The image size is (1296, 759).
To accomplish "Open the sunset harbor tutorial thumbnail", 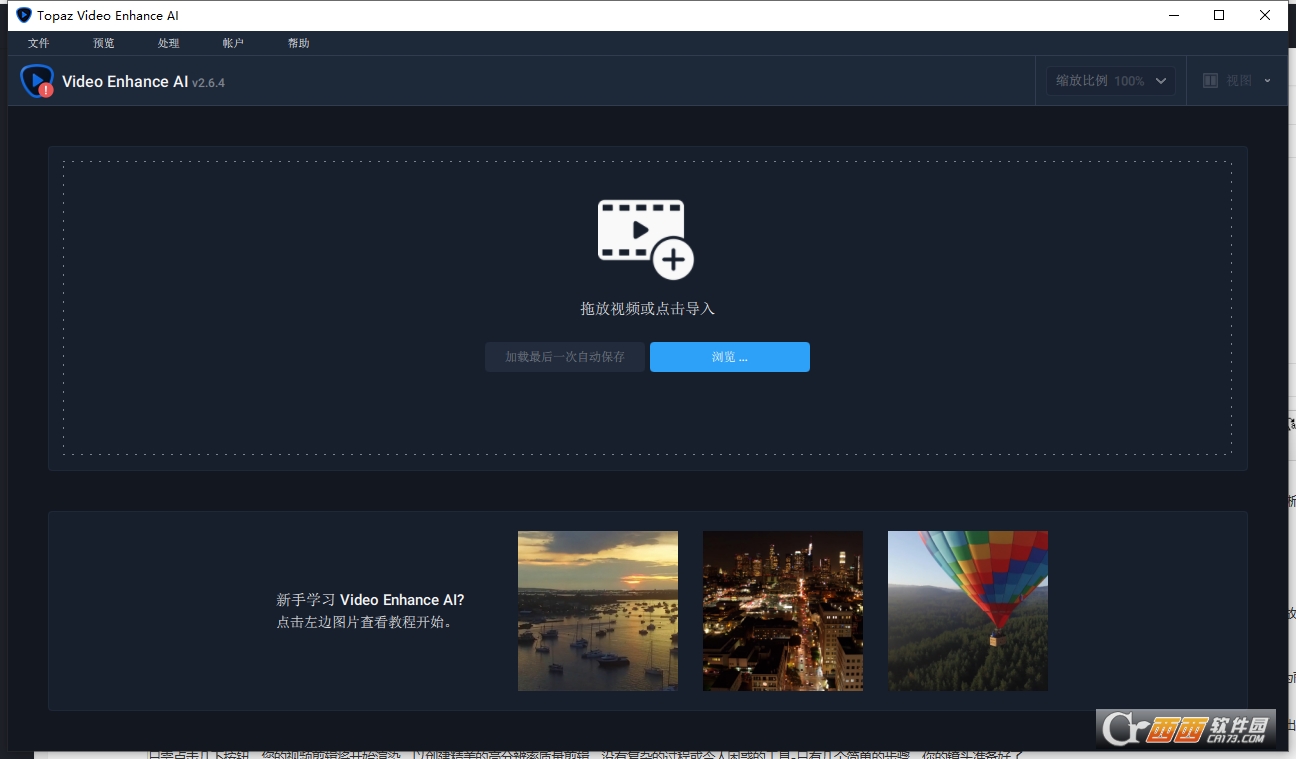I will [x=598, y=611].
